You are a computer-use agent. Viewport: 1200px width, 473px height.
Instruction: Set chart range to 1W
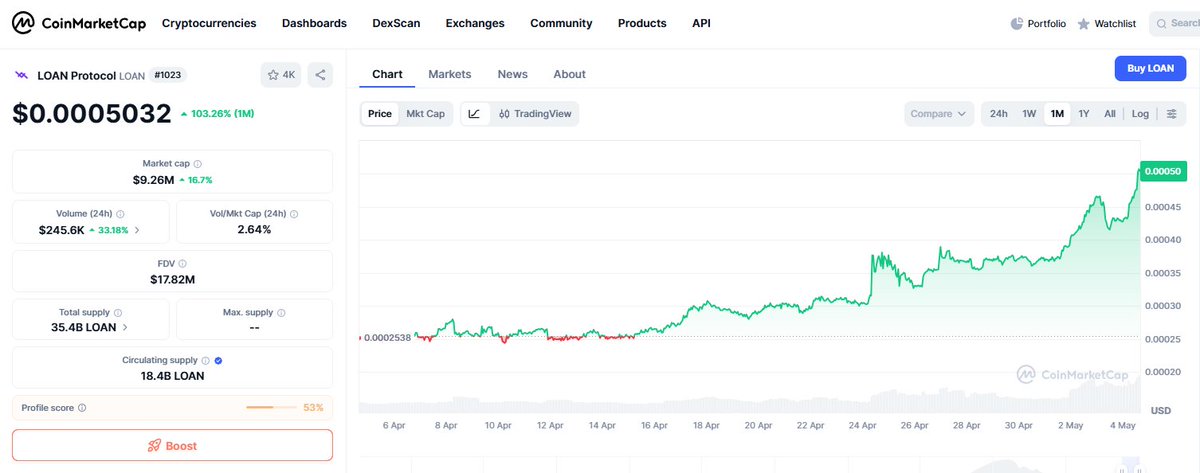coord(1029,114)
